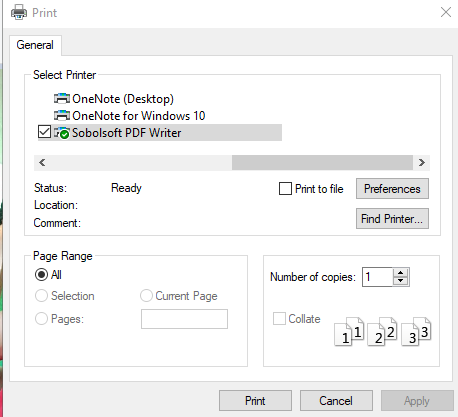Click printer list scroll right arrow

tap(422, 163)
